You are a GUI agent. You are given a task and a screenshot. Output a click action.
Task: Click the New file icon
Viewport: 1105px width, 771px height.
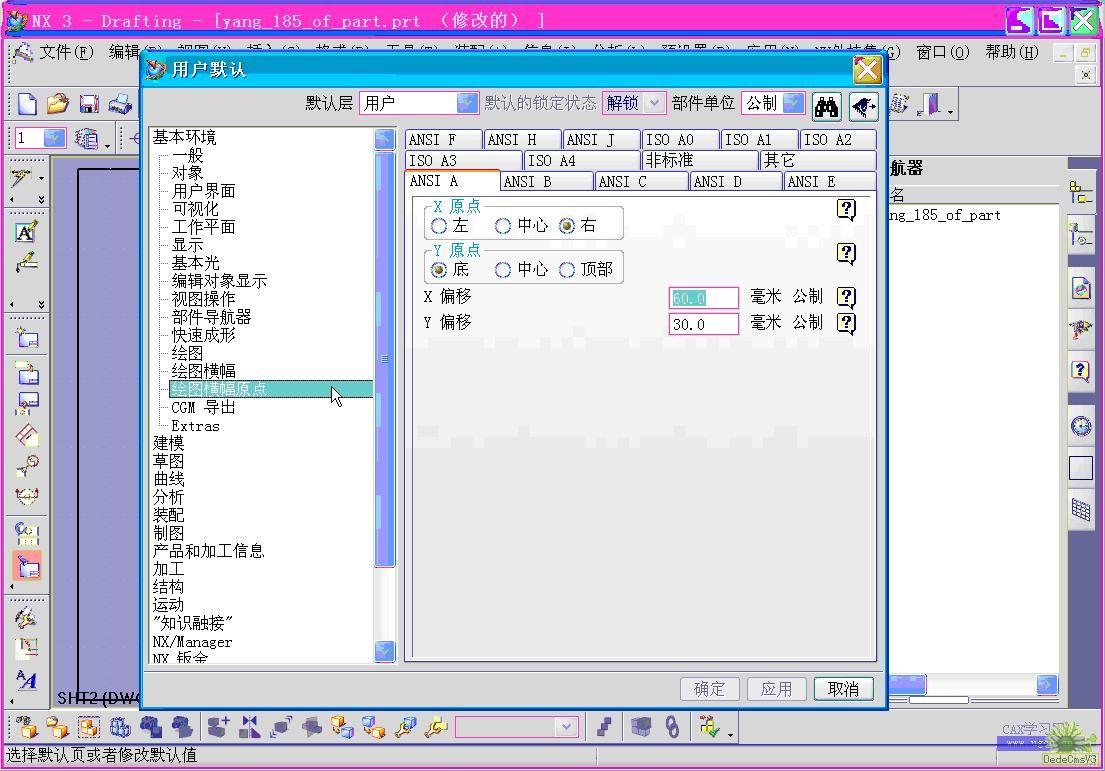[x=27, y=104]
